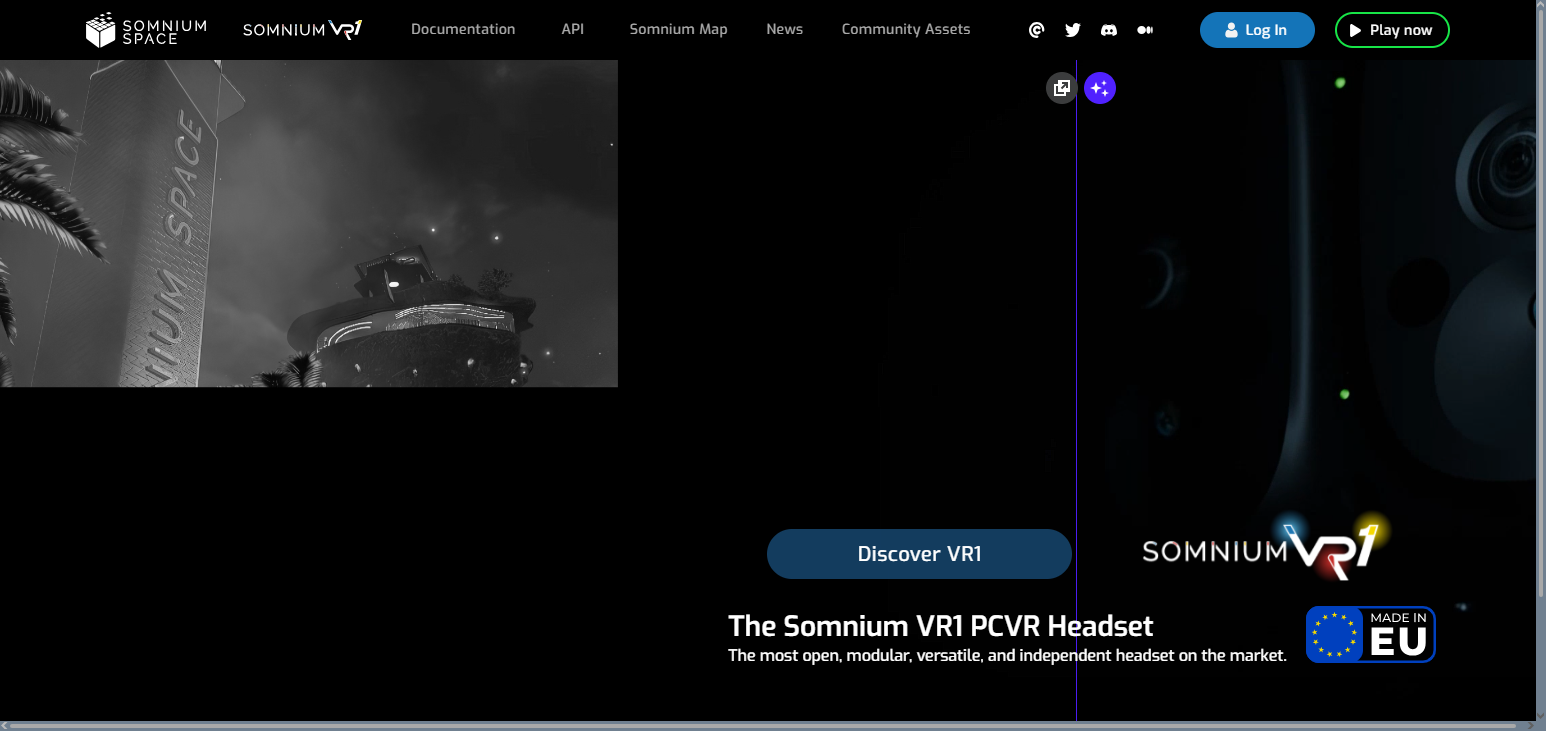Click the Made in EU badge

click(1371, 634)
